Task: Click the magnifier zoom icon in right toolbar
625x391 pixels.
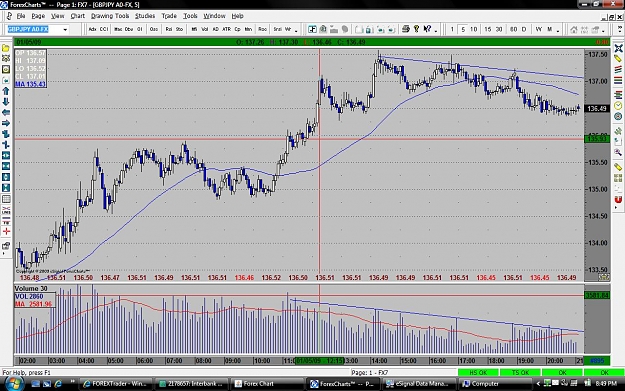Action: pyautogui.click(x=618, y=152)
